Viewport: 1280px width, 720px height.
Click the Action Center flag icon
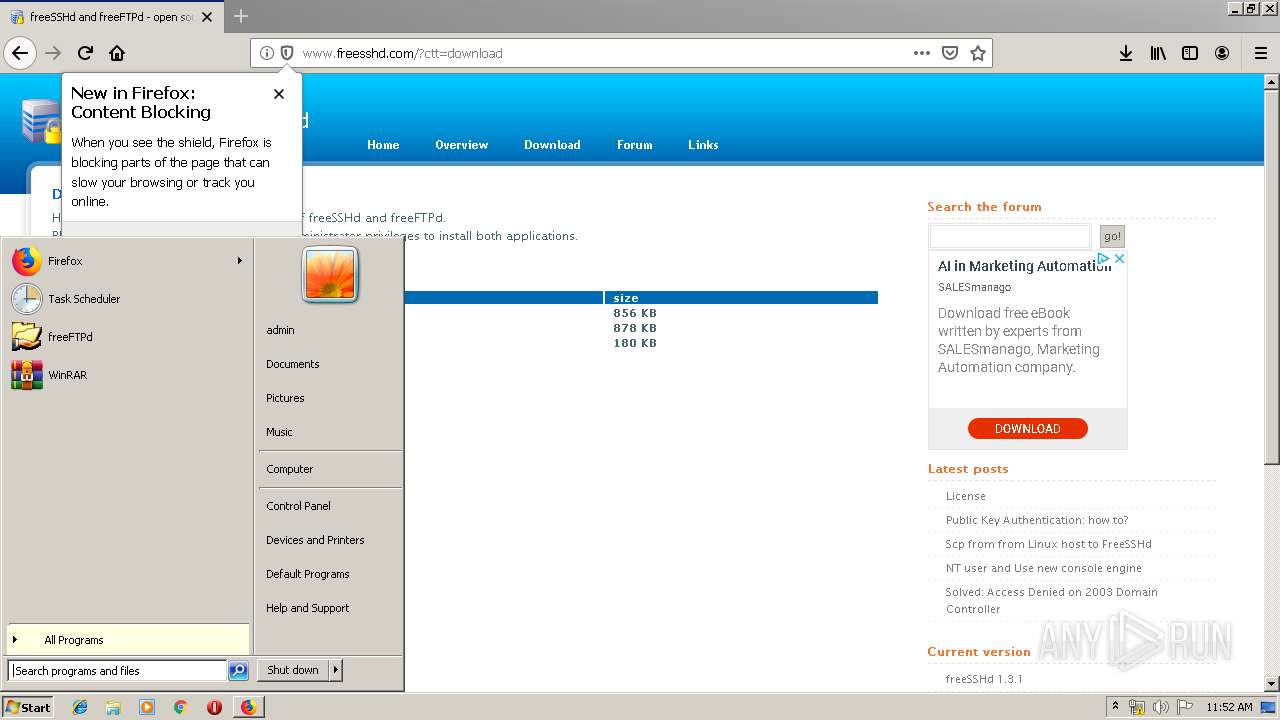pos(1185,707)
